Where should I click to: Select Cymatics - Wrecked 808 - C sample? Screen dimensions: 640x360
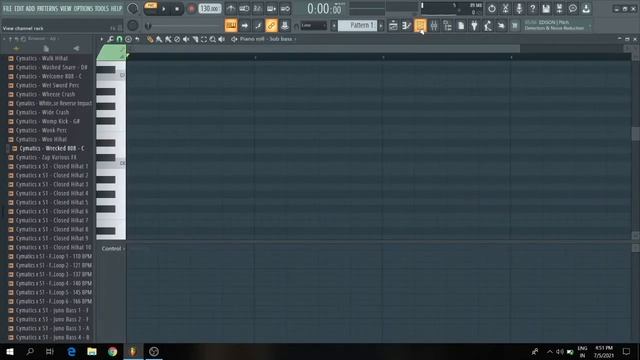tap(52, 149)
